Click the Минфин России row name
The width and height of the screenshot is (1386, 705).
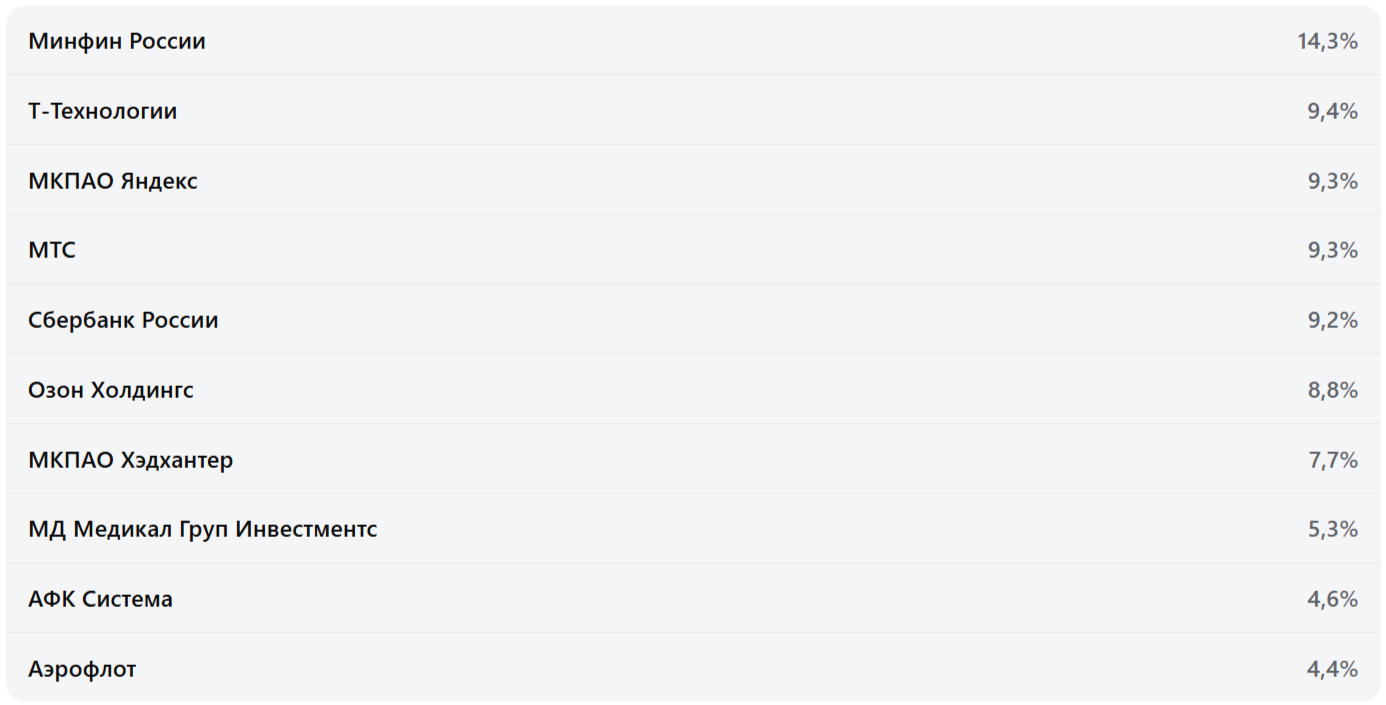pos(117,42)
